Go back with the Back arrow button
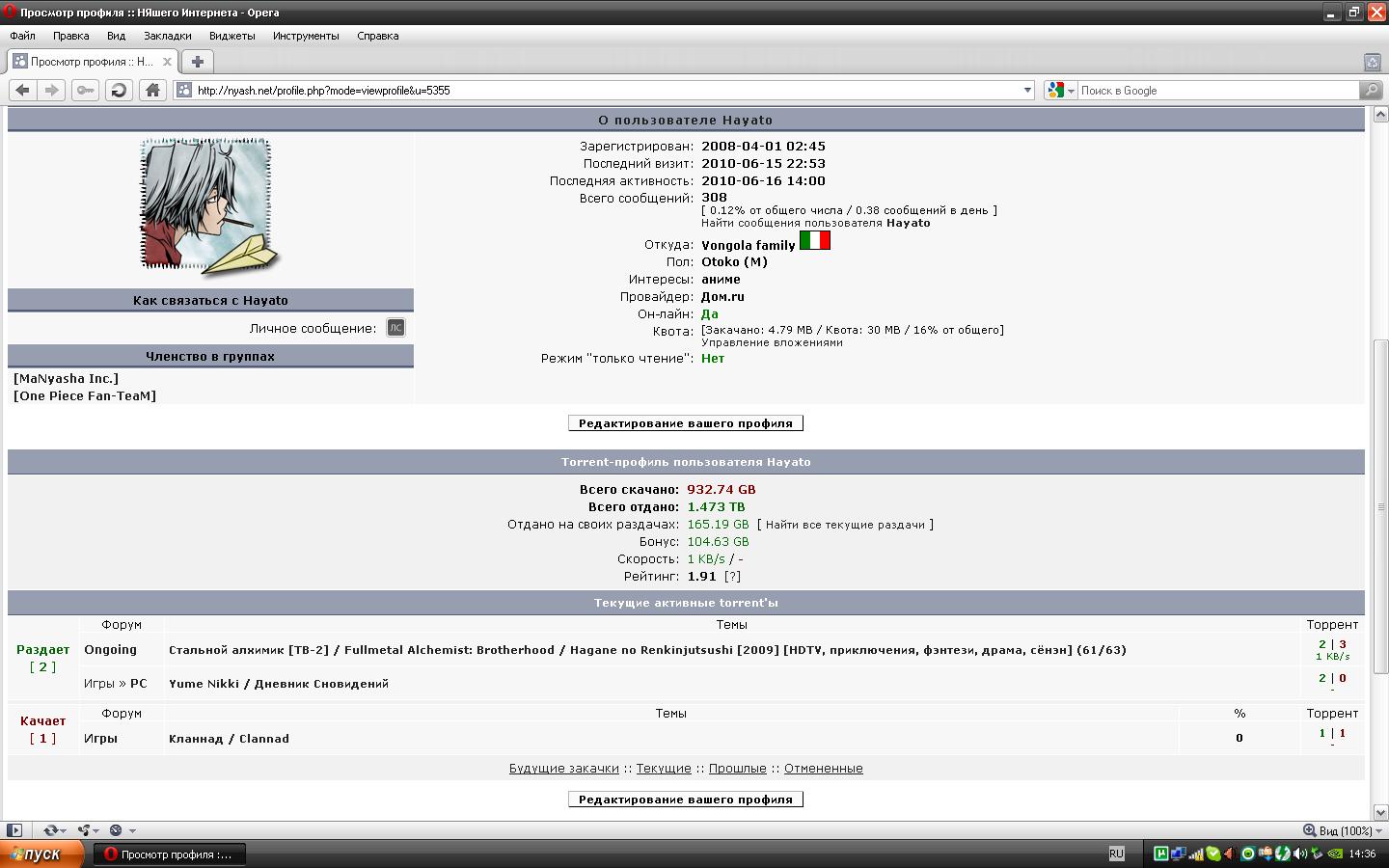Viewport: 1389px width, 868px height. pos(23,90)
